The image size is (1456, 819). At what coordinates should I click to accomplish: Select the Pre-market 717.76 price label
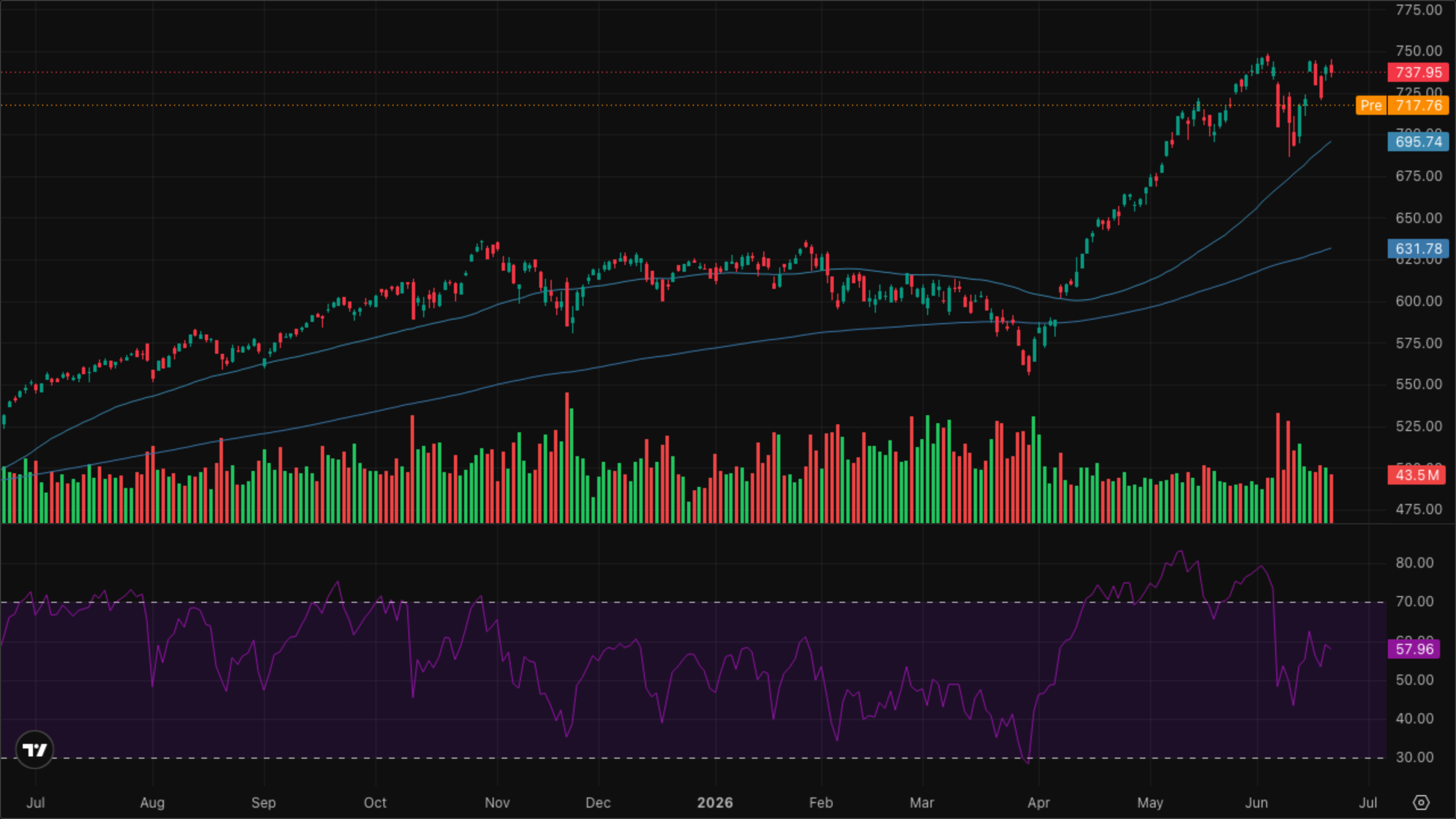(1418, 106)
